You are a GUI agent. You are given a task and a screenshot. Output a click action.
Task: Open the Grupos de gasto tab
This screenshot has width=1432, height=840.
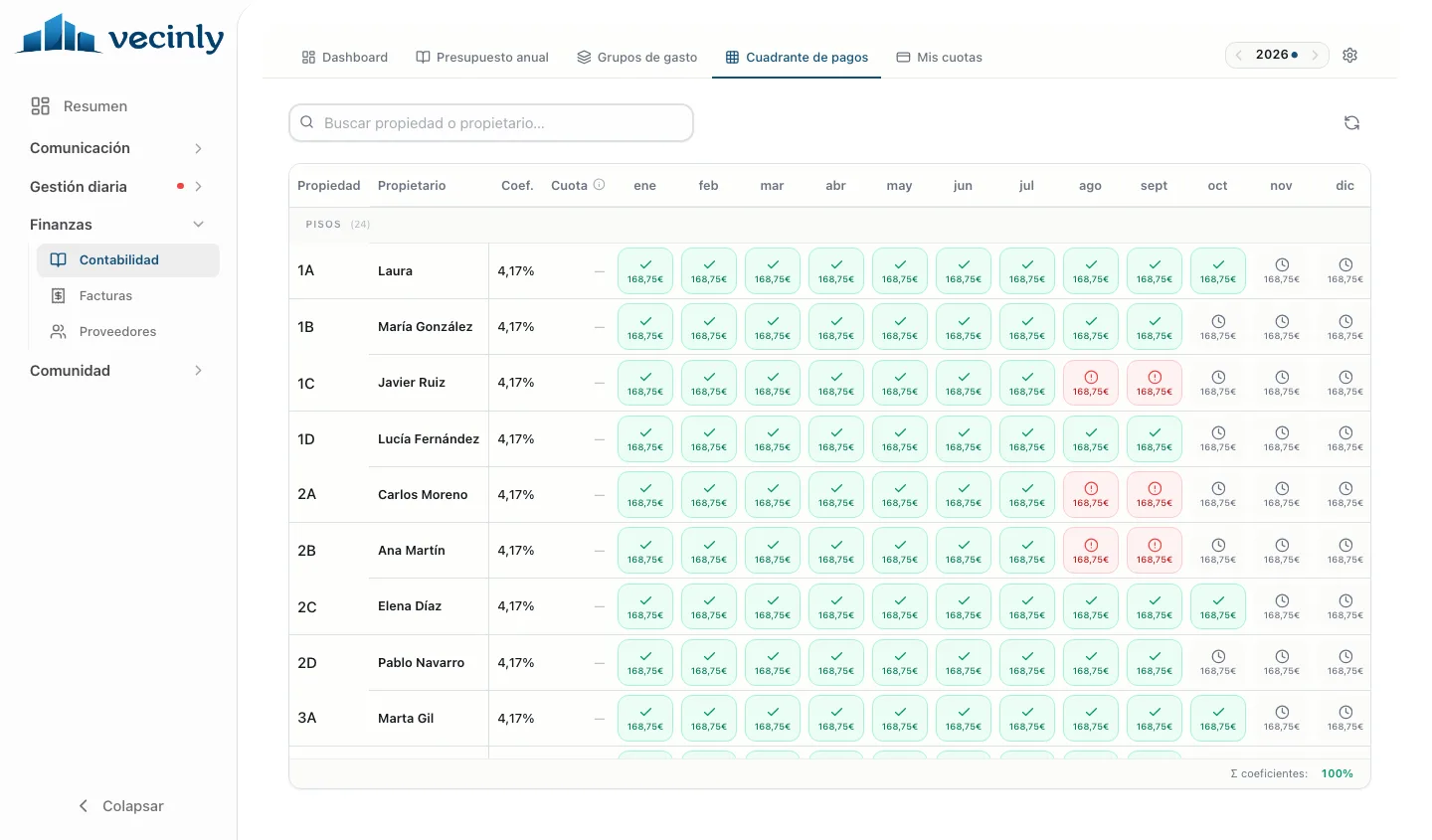click(x=637, y=58)
